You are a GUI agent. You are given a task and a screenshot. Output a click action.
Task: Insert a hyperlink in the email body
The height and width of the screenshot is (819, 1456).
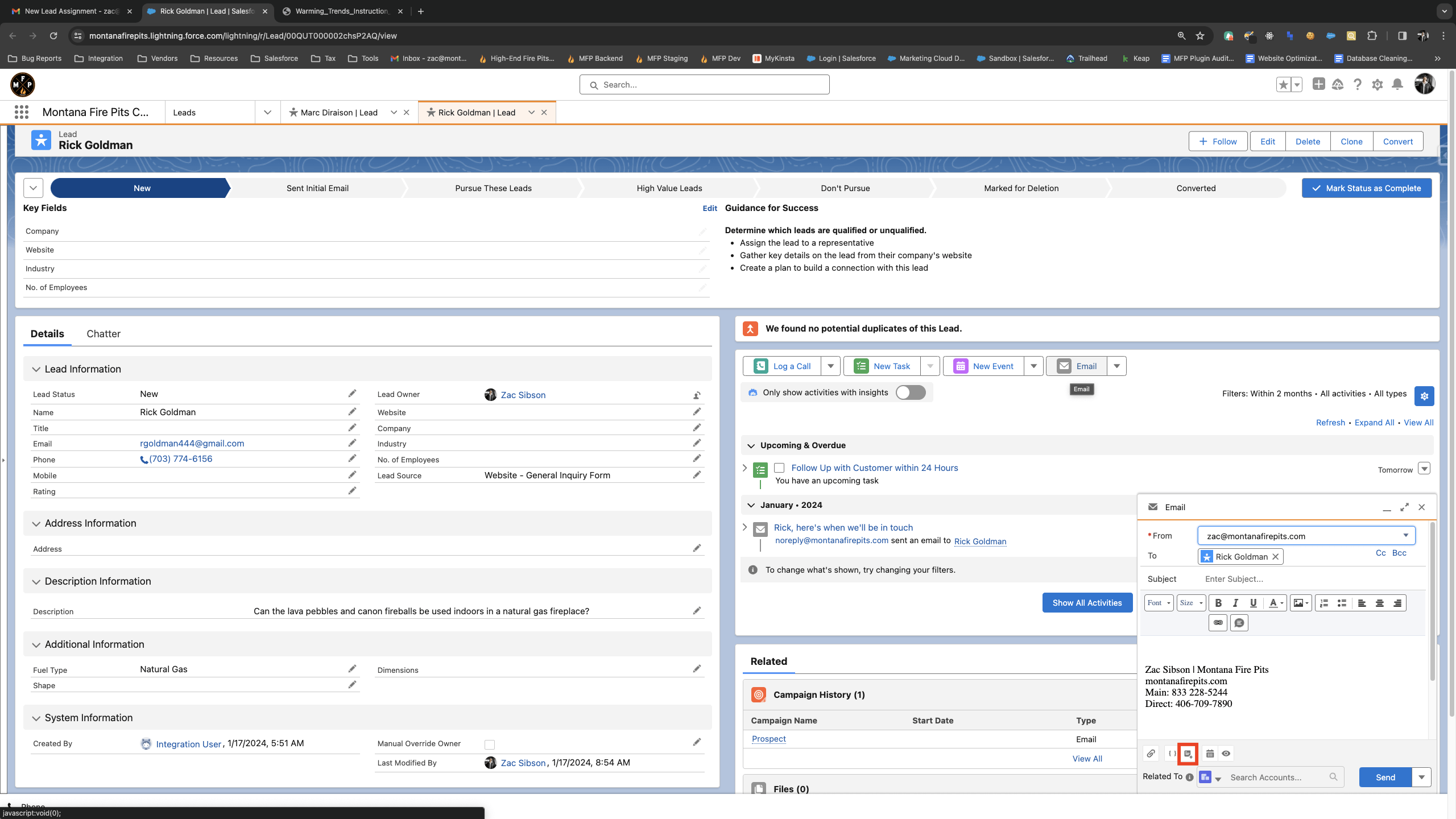1218,623
